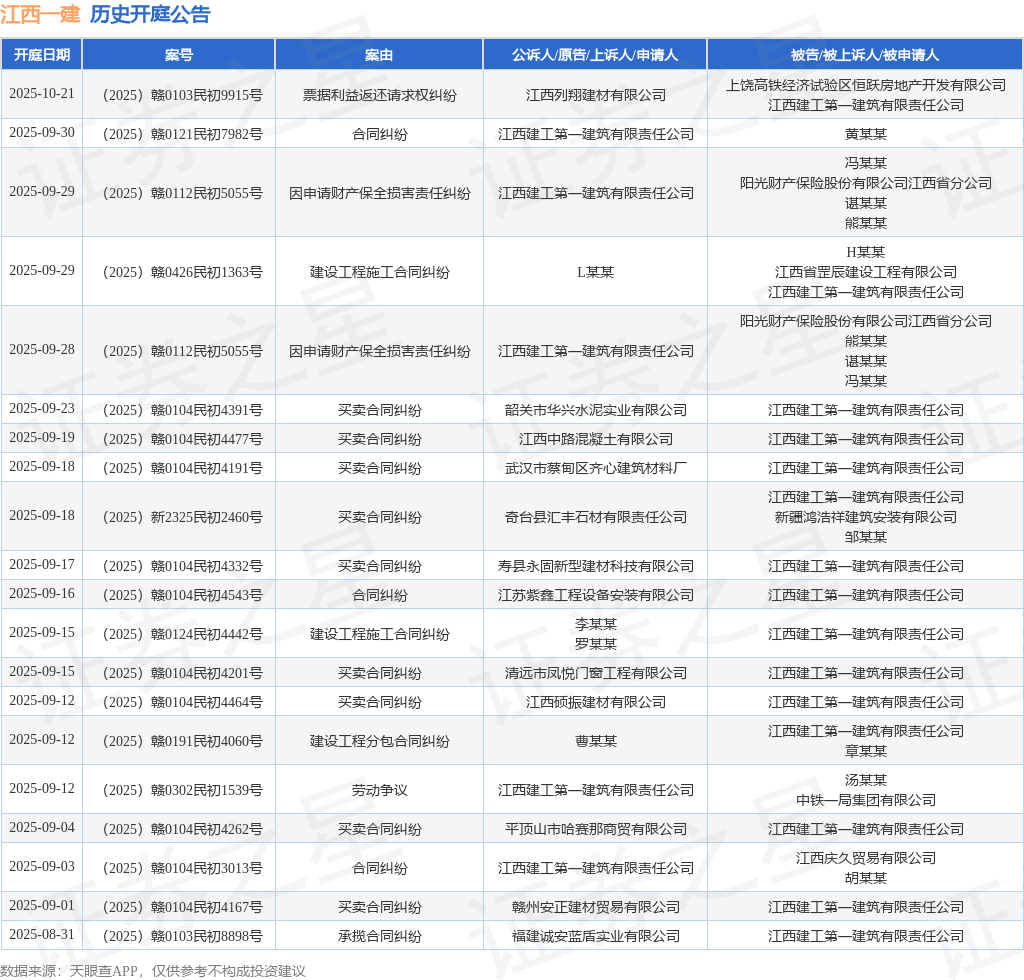Click the date 2025-10-21
Image resolution: width=1024 pixels, height=980 pixels.
pos(42,93)
